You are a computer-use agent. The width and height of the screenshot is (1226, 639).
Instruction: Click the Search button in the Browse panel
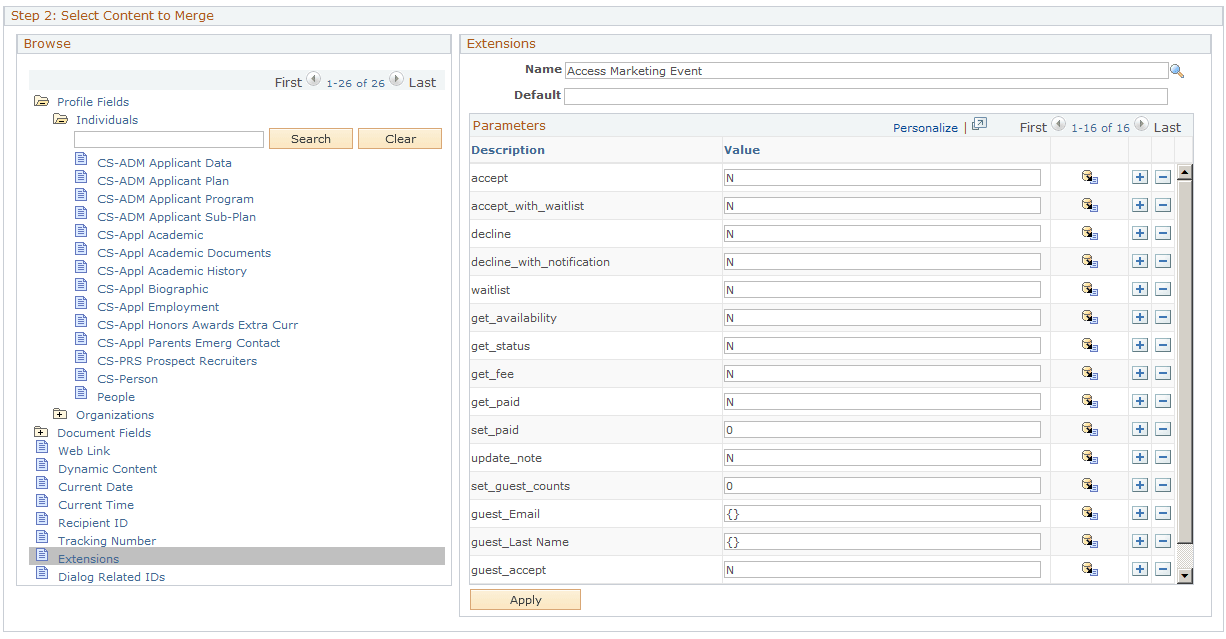click(x=310, y=138)
